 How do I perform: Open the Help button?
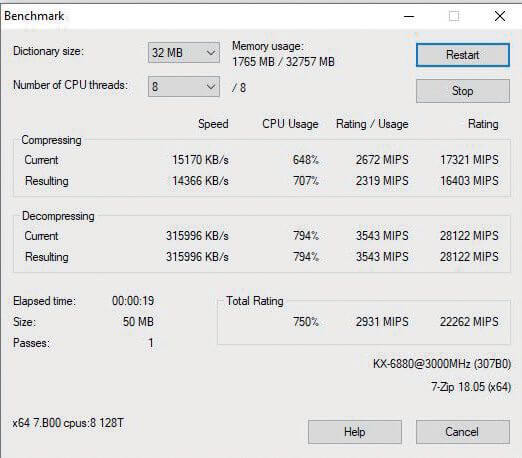(x=355, y=432)
